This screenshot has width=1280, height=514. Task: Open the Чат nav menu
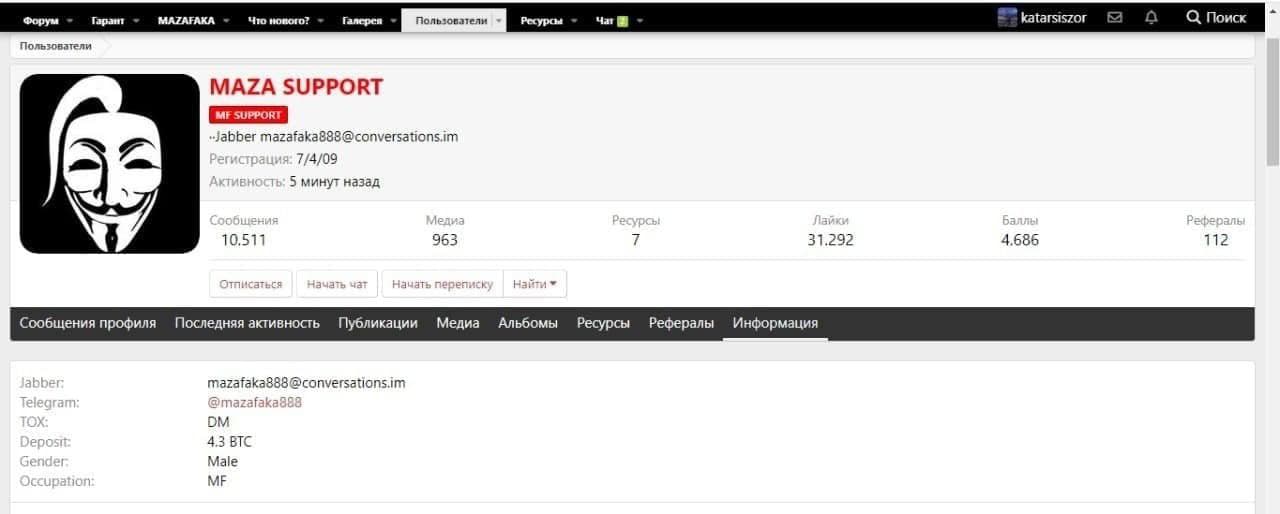604,21
